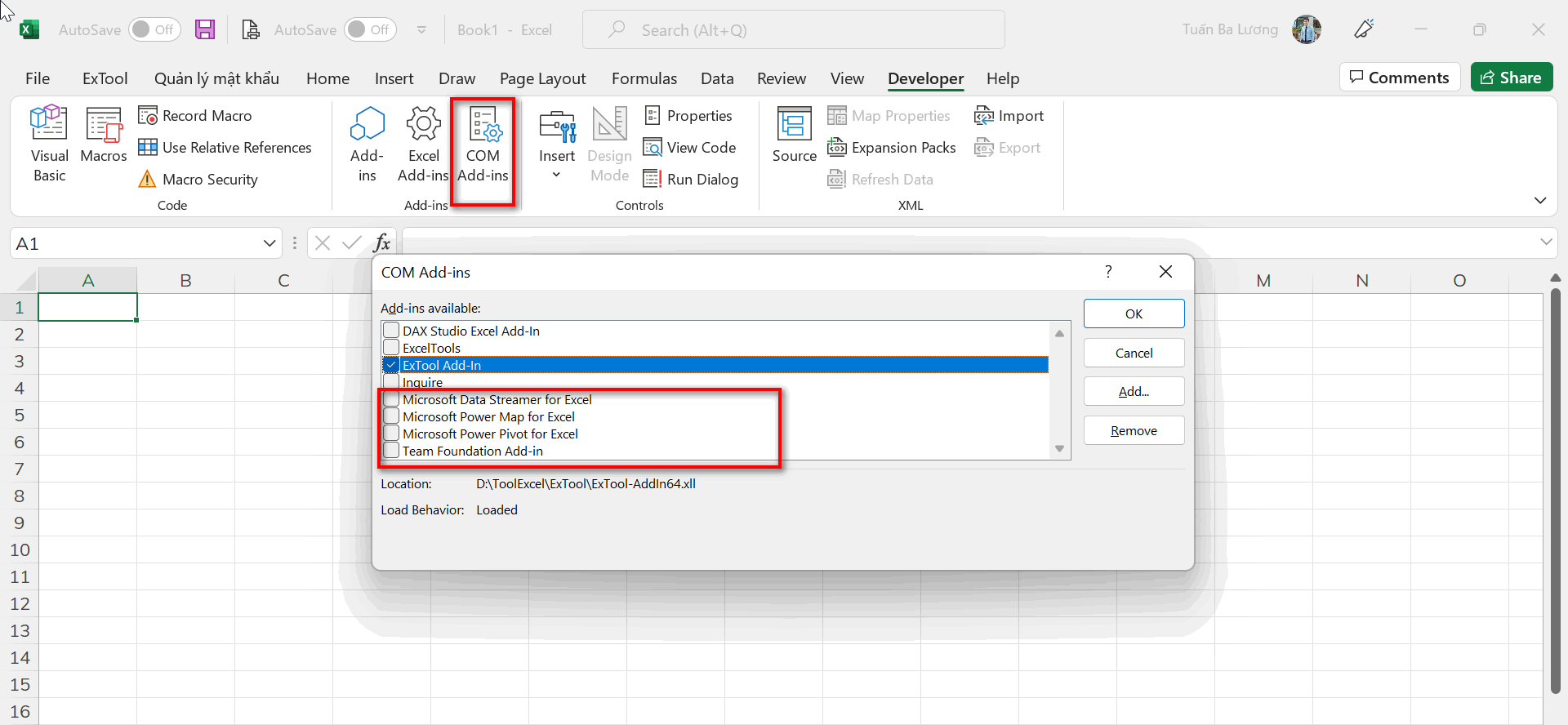The width and height of the screenshot is (1568, 725).
Task: Click XML Export
Action: (x=1008, y=148)
